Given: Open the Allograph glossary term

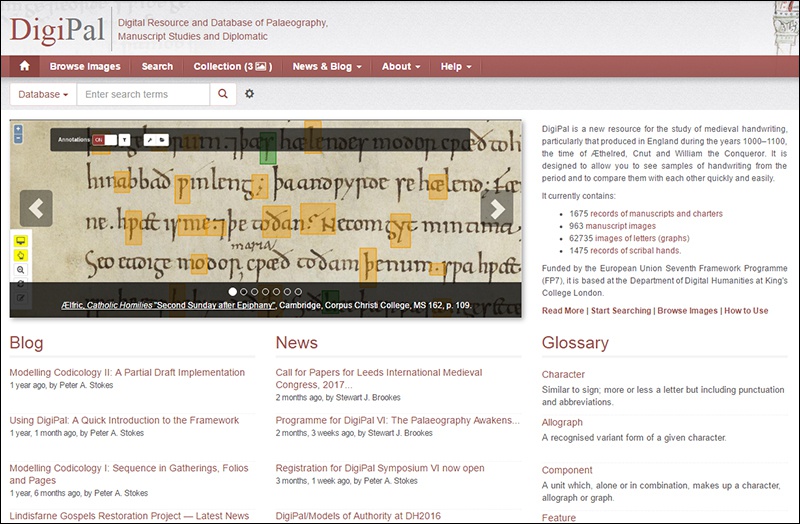Looking at the screenshot, I should [562, 422].
